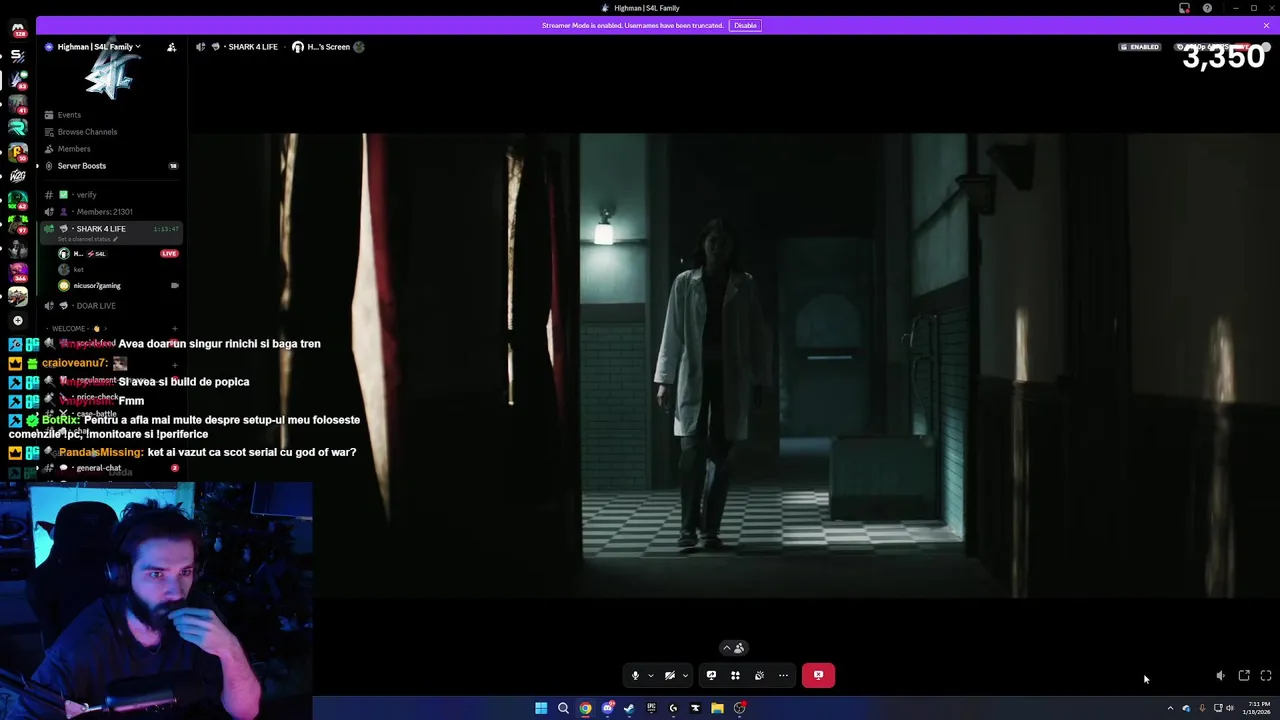Image resolution: width=1280 pixels, height=720 pixels.
Task: Open Server Boosts
Action: click(110, 166)
